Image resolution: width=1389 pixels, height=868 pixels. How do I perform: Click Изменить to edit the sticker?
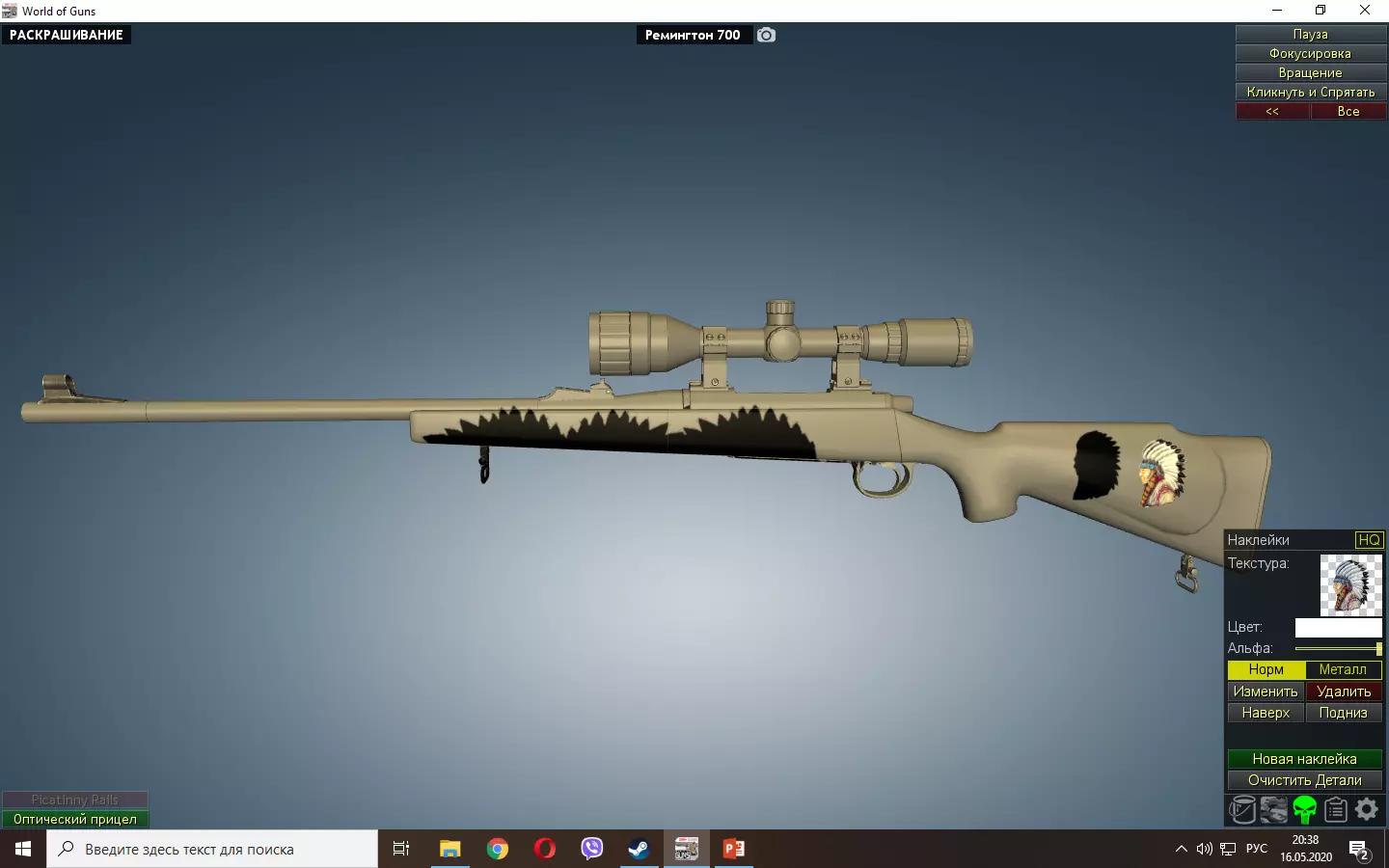(1266, 692)
